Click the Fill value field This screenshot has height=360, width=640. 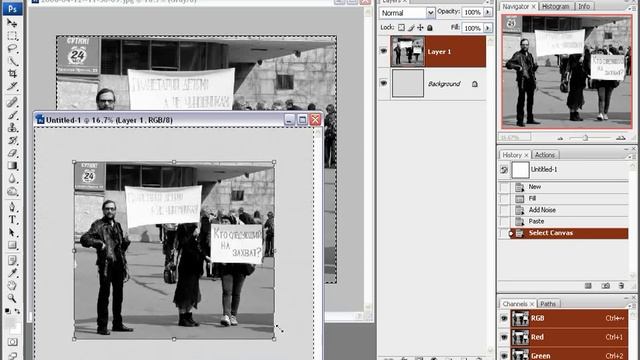[x=472, y=28]
